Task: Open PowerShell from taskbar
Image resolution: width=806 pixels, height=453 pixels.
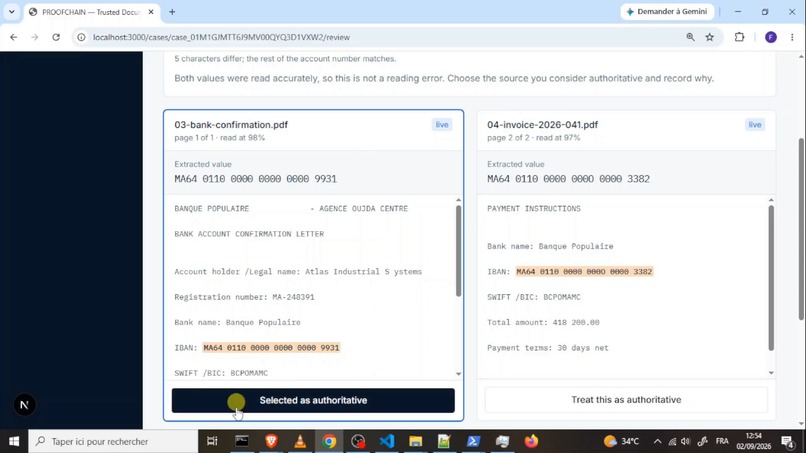Action: click(x=473, y=441)
